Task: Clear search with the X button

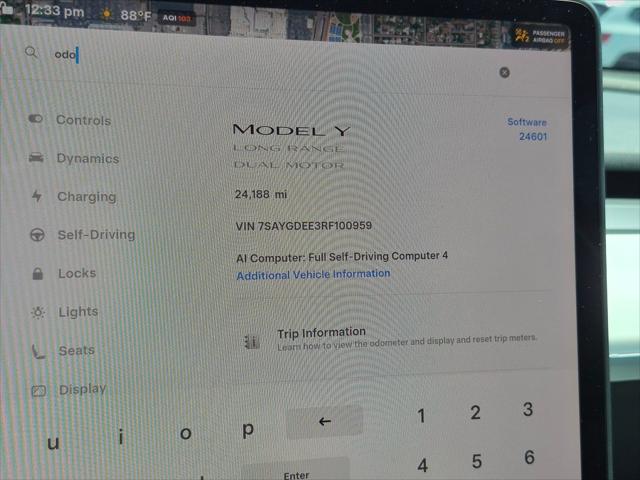Action: coord(504,73)
